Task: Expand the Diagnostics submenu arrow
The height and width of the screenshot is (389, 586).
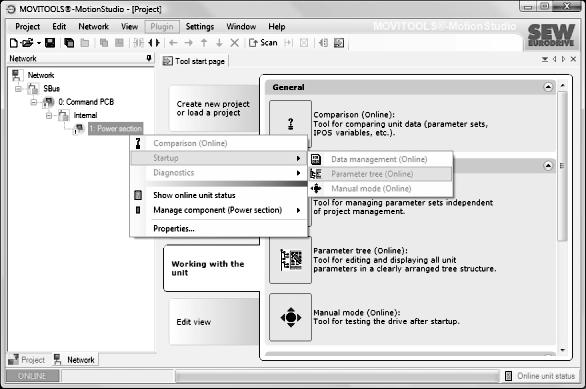Action: [x=298, y=173]
